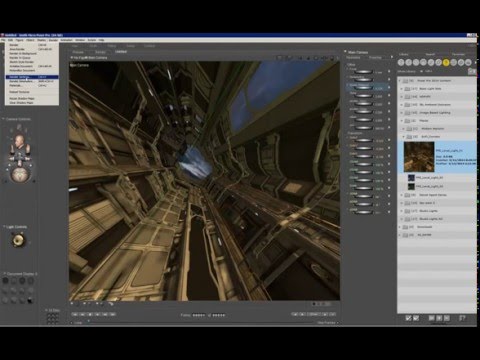Click the Play button in animation controls
This screenshot has width=480, height=360.
tap(98, 314)
